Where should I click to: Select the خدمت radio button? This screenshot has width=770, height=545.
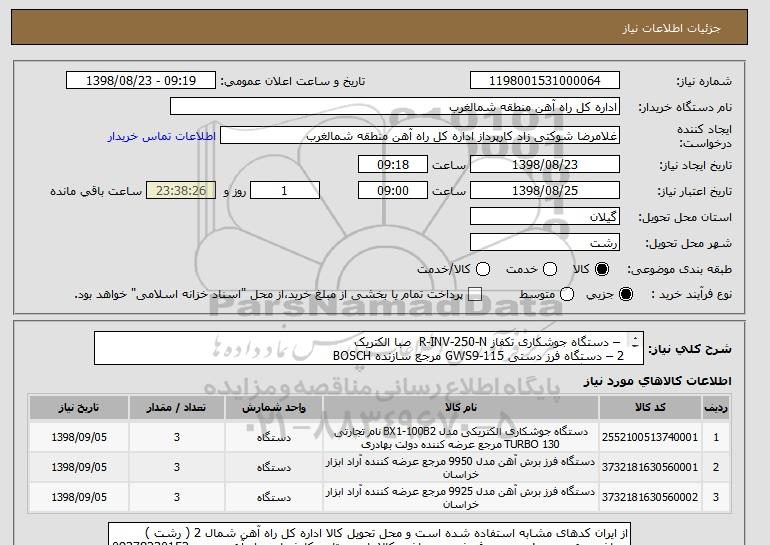(x=550, y=269)
